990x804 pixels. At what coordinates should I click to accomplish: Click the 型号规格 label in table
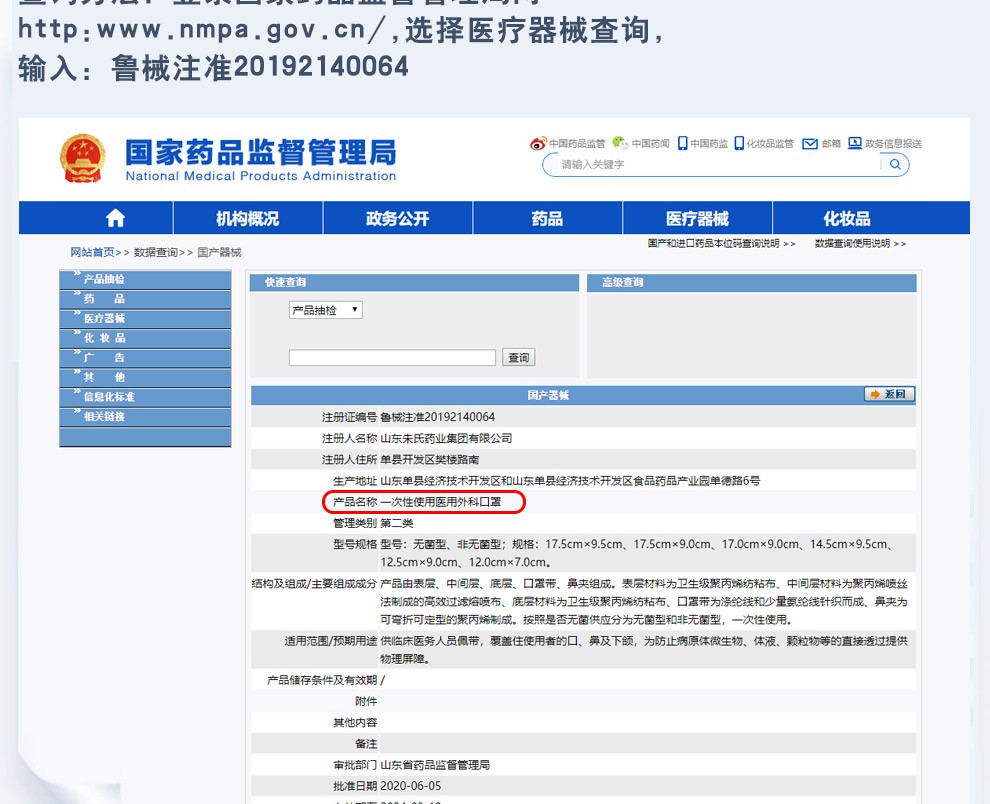pyautogui.click(x=355, y=544)
